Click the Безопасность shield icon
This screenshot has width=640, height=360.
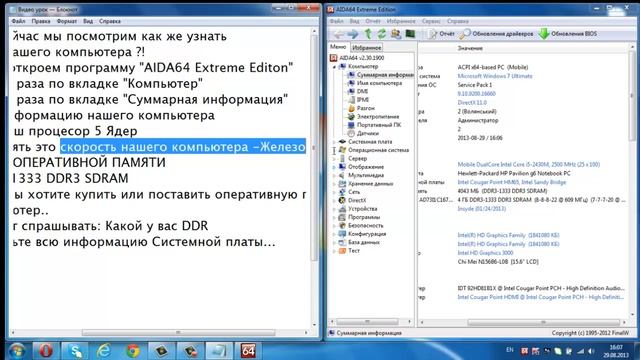point(342,226)
